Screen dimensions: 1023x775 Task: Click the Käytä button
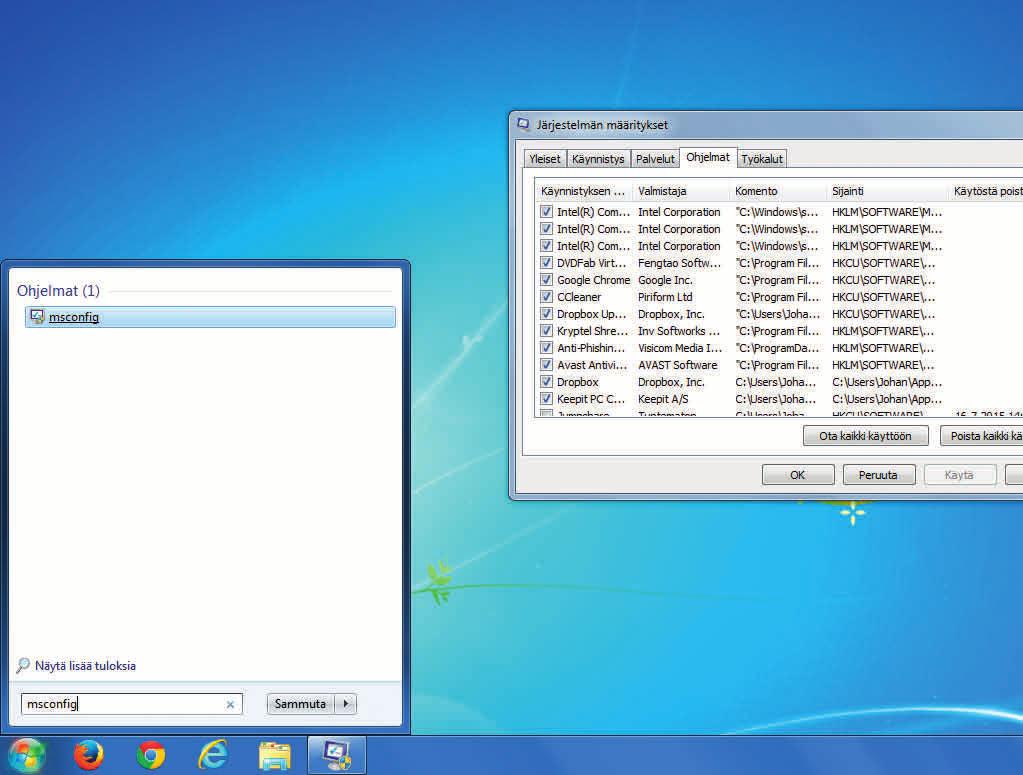point(959,475)
